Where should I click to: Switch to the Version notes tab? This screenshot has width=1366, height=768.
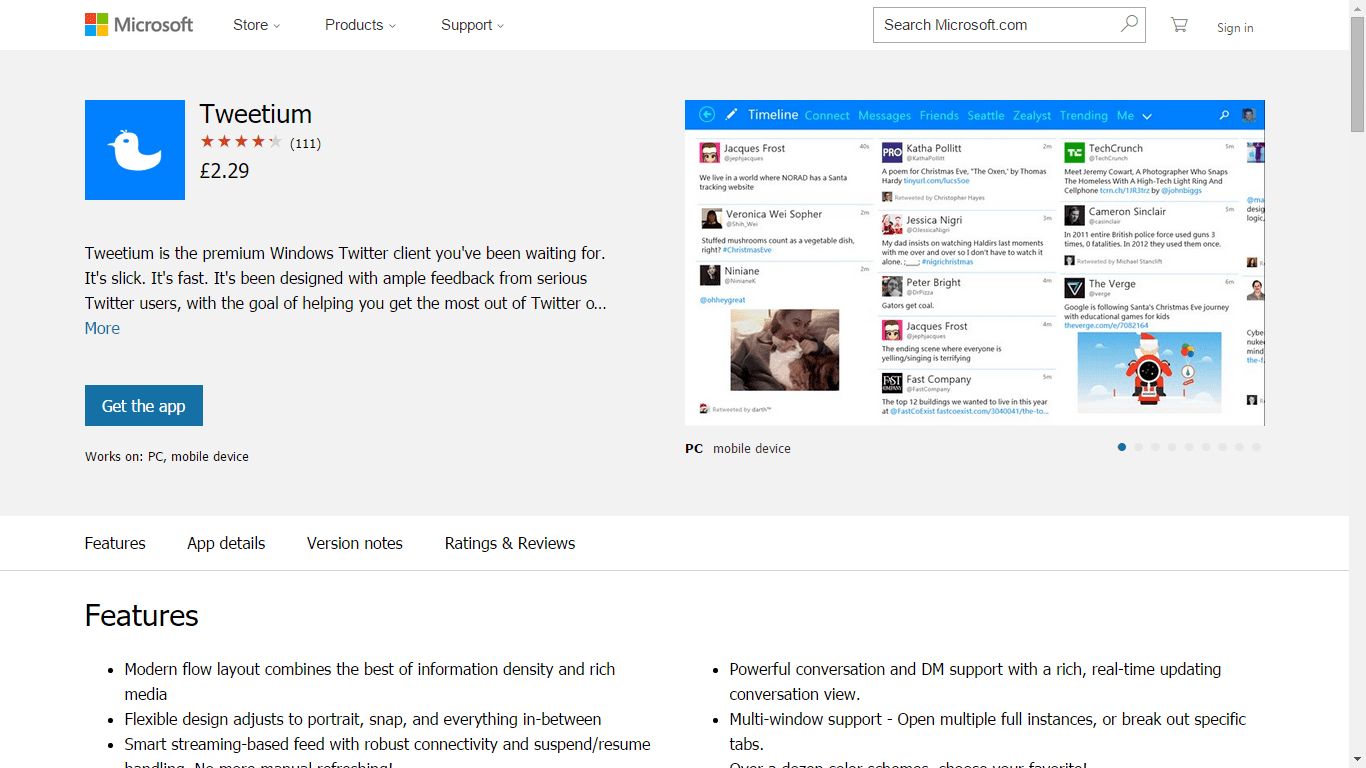click(x=355, y=543)
